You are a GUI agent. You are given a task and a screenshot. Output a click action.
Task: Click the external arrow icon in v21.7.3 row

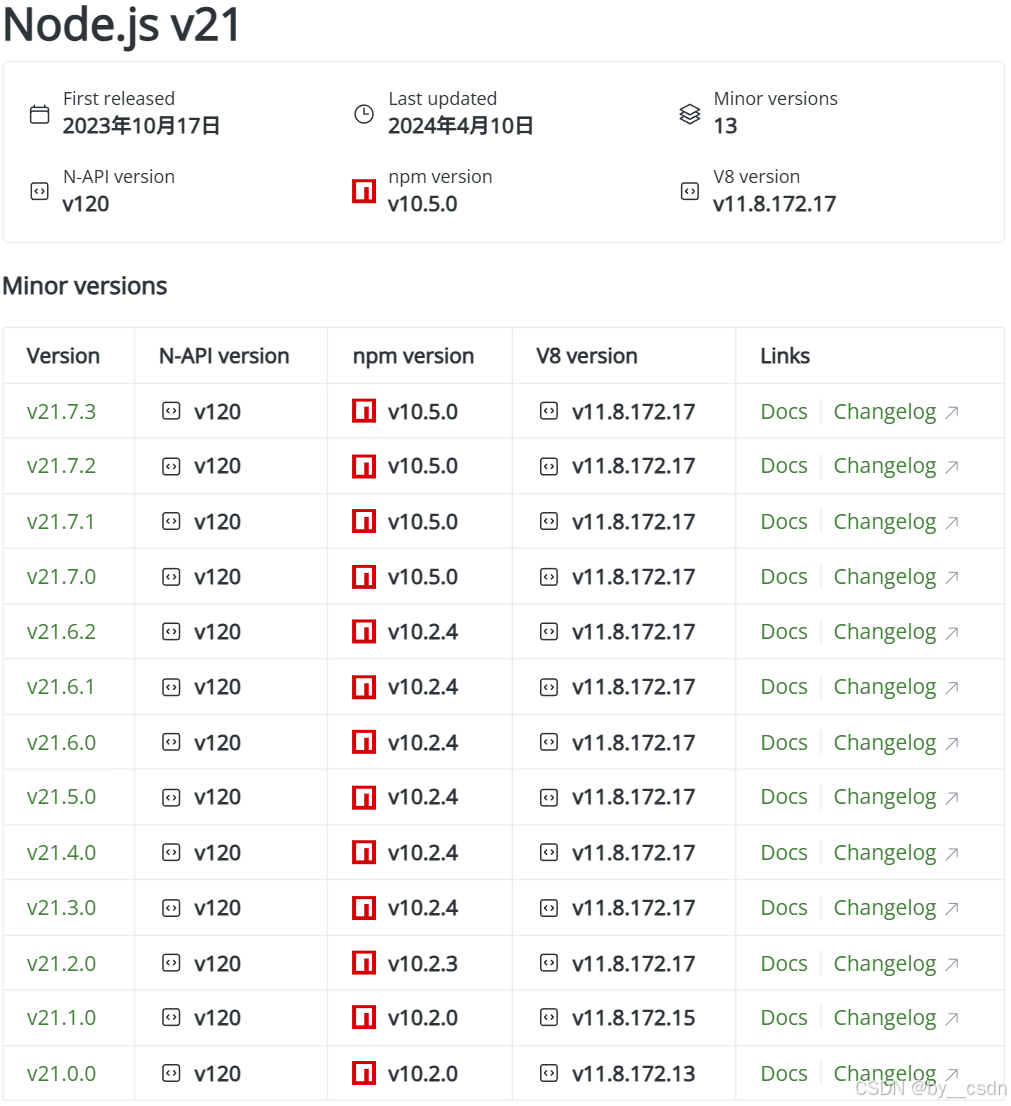(952, 412)
